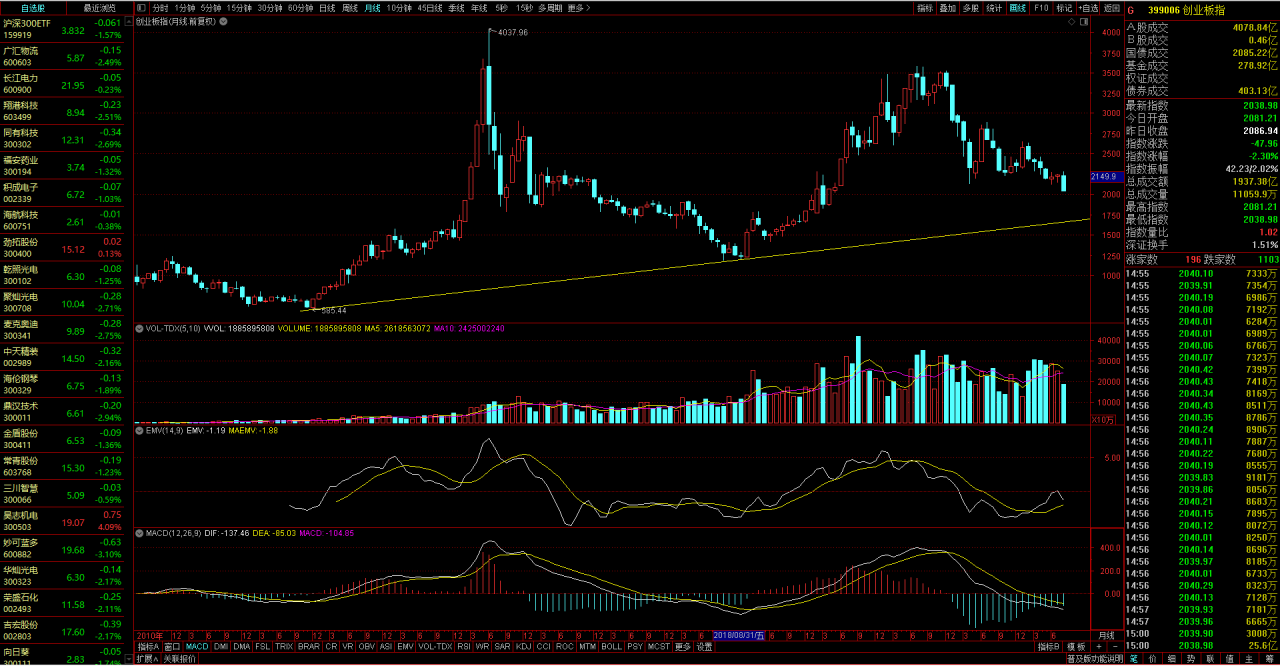Click the small window icon at chart top right
The image size is (1280, 666).
1083,21
